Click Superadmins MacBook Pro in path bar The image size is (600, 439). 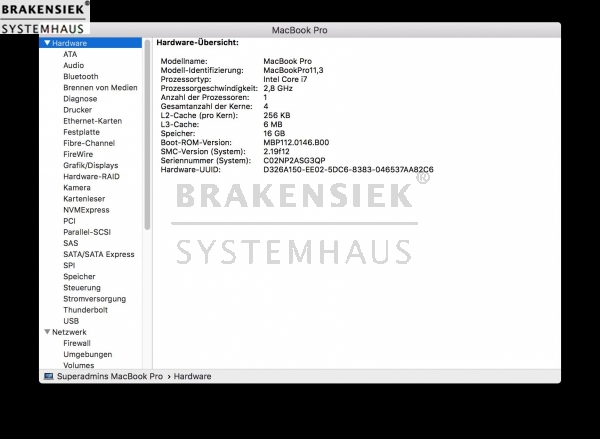coord(110,376)
